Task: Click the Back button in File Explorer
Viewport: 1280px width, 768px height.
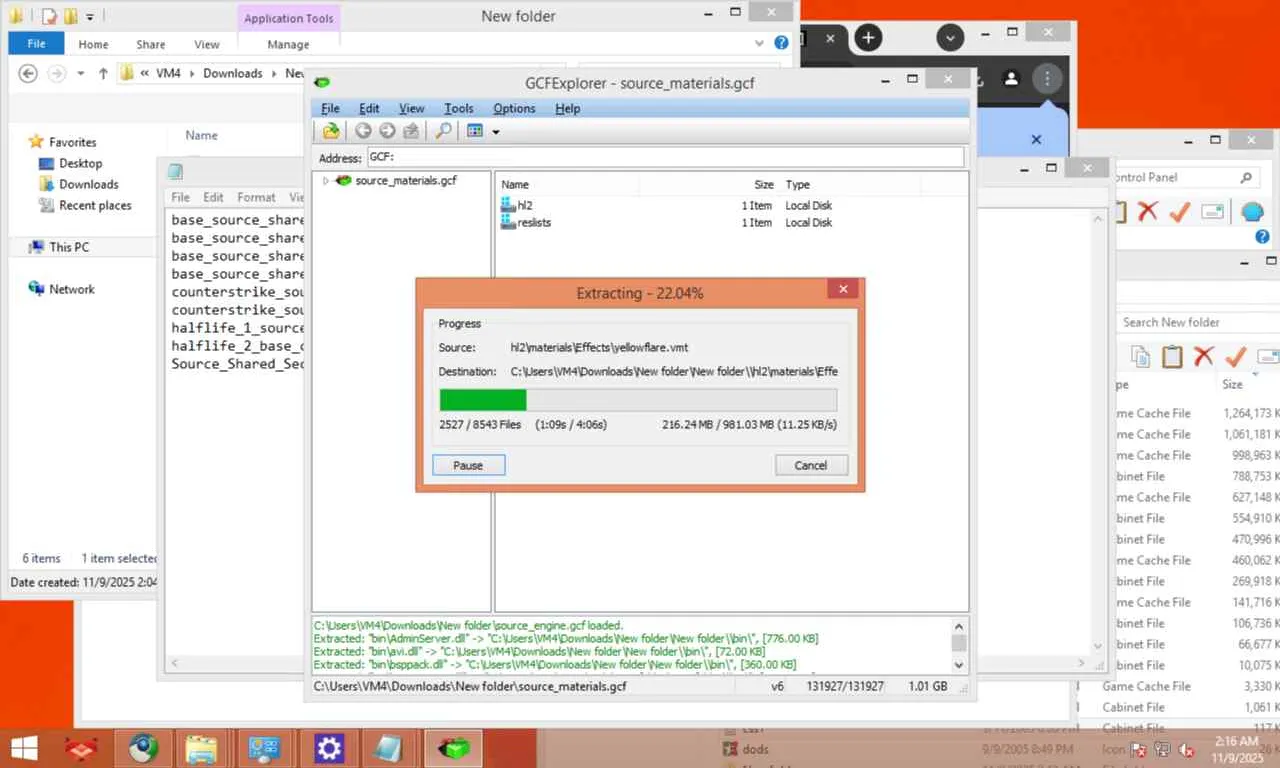Action: click(28, 73)
